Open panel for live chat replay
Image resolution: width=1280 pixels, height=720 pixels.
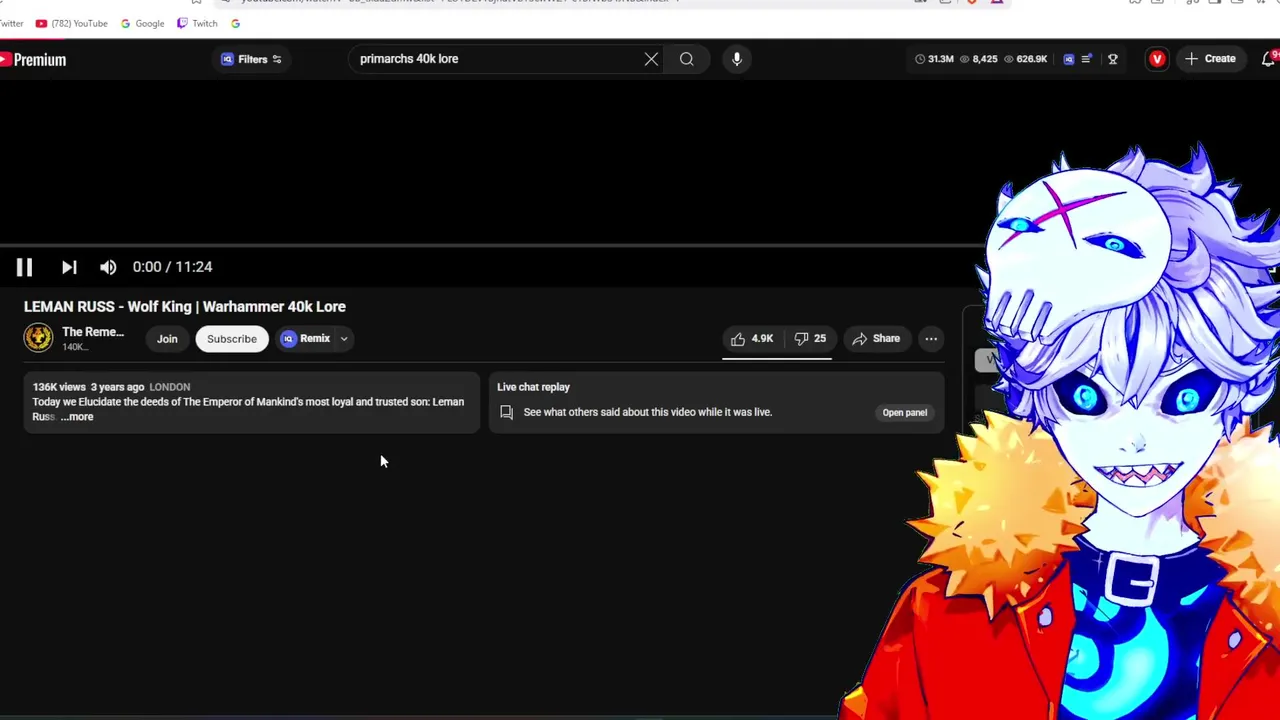point(904,412)
